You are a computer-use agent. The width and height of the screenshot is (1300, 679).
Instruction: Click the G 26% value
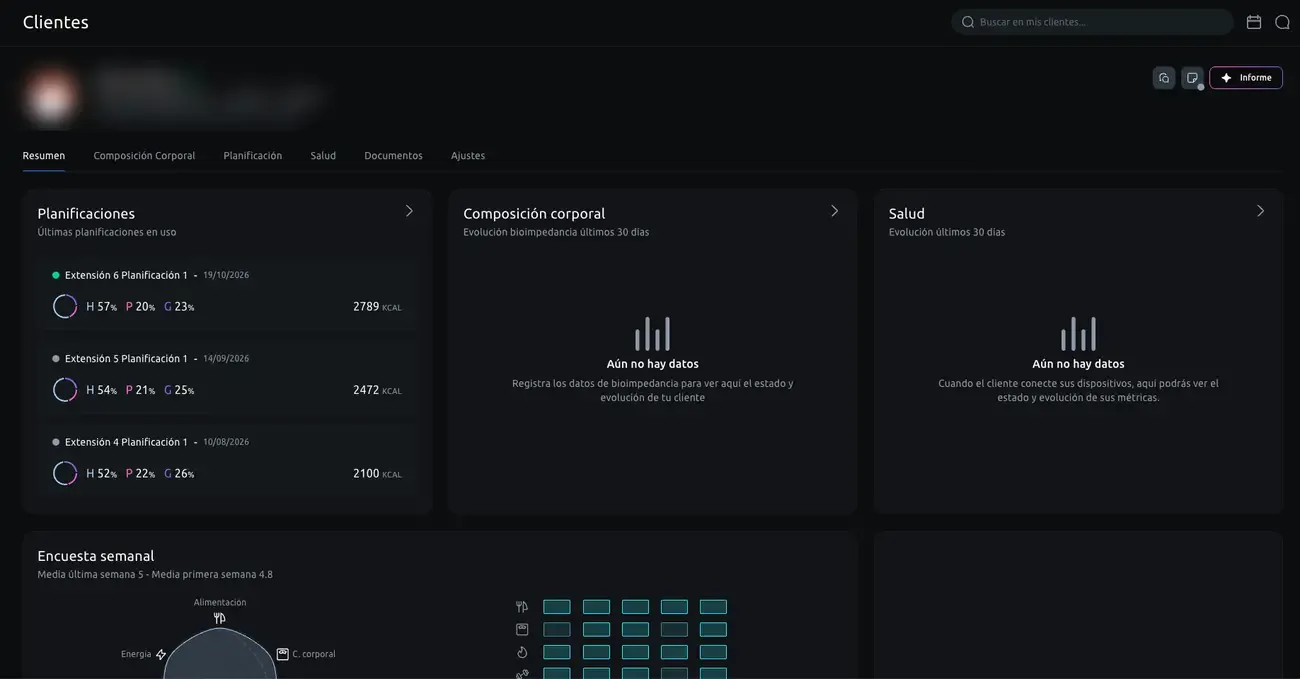tap(179, 474)
